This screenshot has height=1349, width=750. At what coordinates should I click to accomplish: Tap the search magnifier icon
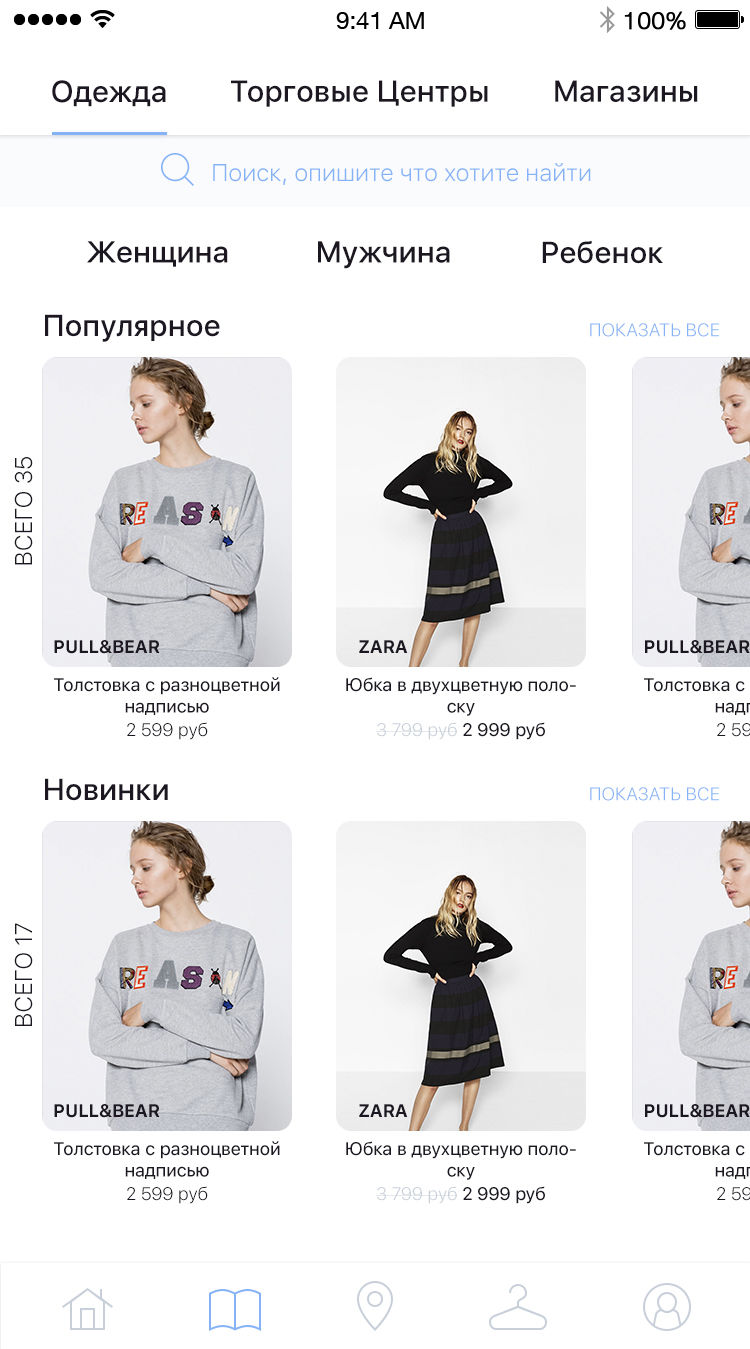(x=177, y=171)
